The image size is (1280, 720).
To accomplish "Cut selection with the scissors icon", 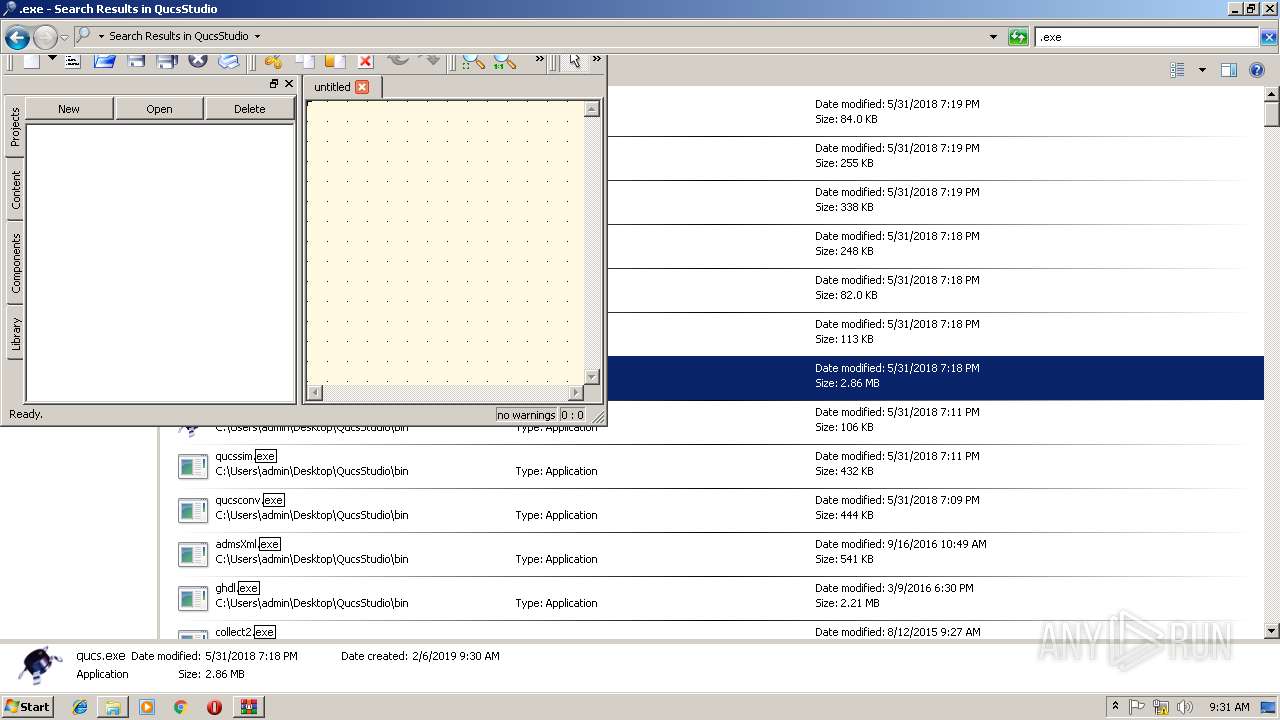I will point(273,61).
